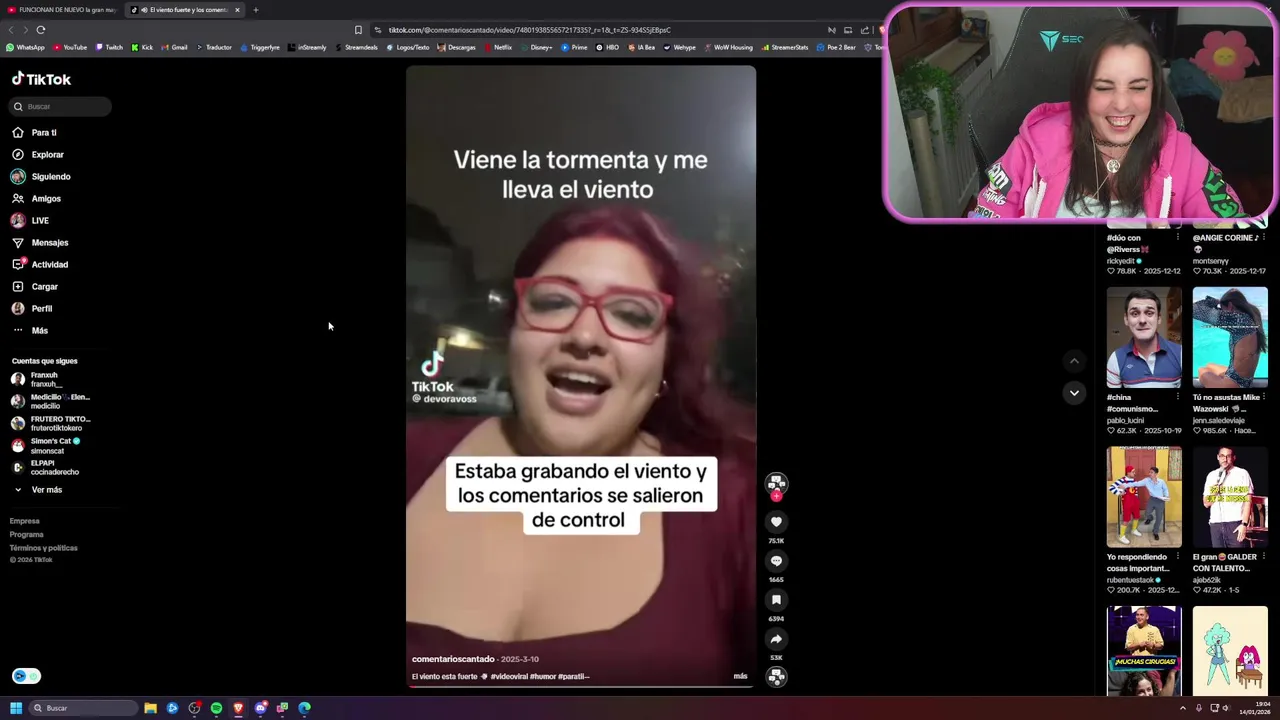
Task: Click Cargar to upload a video
Action: coord(35,286)
